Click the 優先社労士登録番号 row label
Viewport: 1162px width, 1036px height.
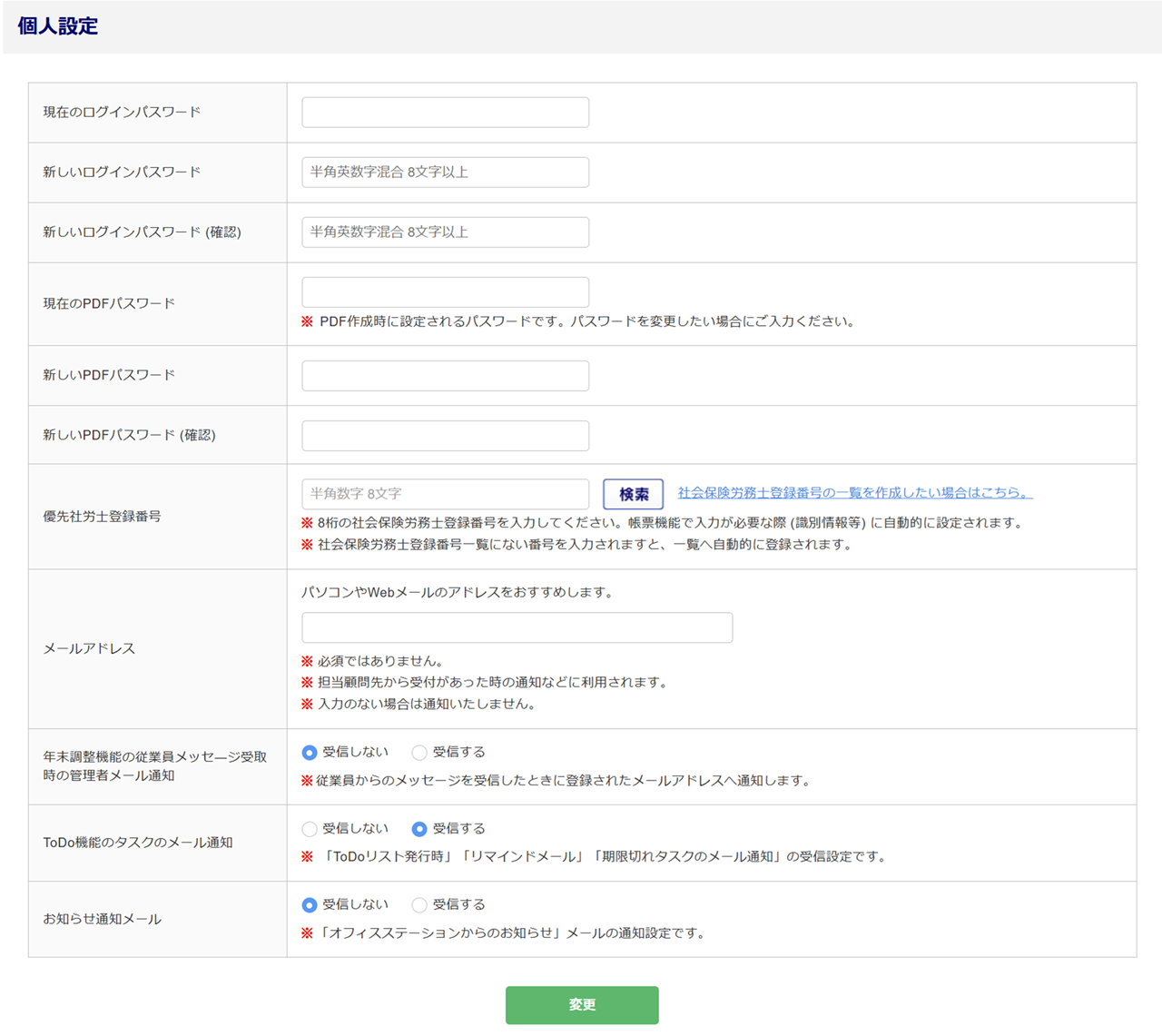click(103, 517)
